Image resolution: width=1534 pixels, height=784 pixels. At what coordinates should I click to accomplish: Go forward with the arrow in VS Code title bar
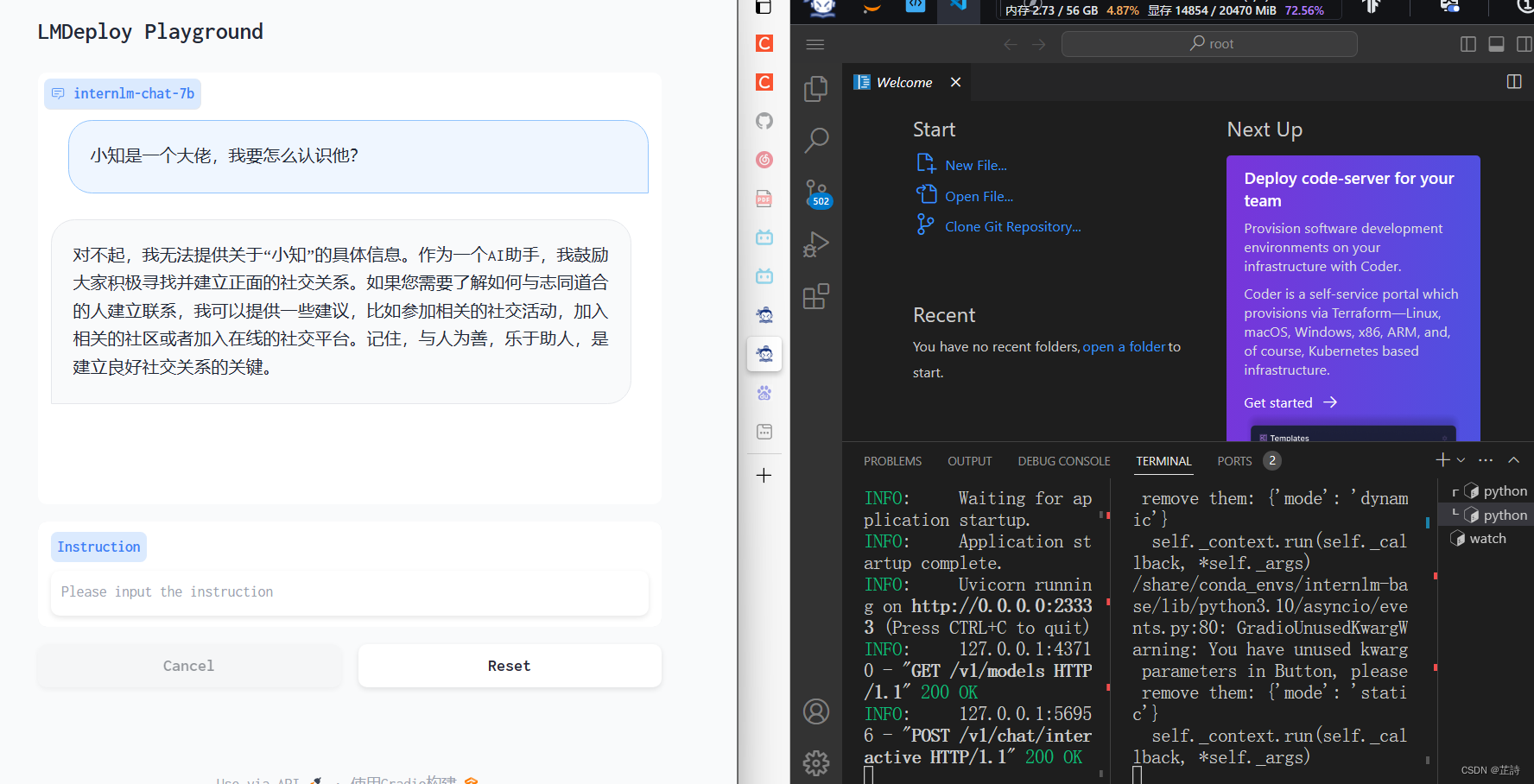pos(1039,44)
